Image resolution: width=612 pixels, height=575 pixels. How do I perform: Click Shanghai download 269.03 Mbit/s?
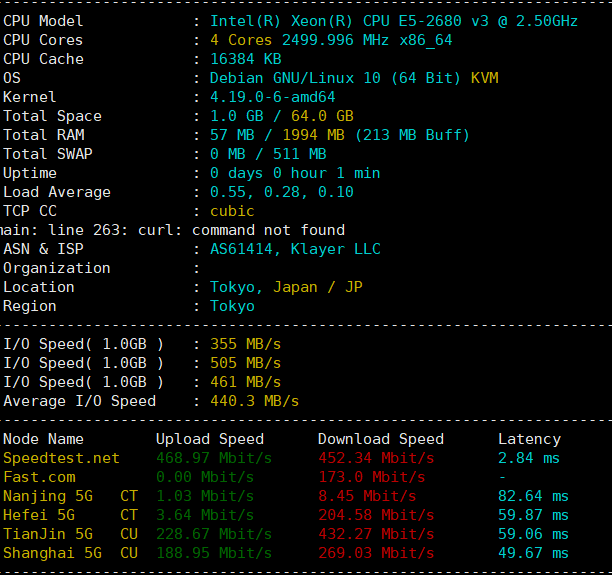pos(376,553)
